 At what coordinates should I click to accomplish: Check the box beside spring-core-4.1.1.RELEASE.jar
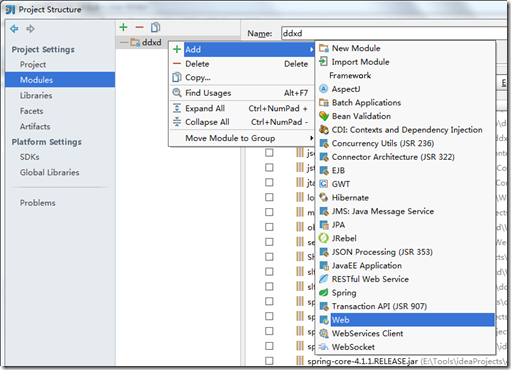[269, 361]
